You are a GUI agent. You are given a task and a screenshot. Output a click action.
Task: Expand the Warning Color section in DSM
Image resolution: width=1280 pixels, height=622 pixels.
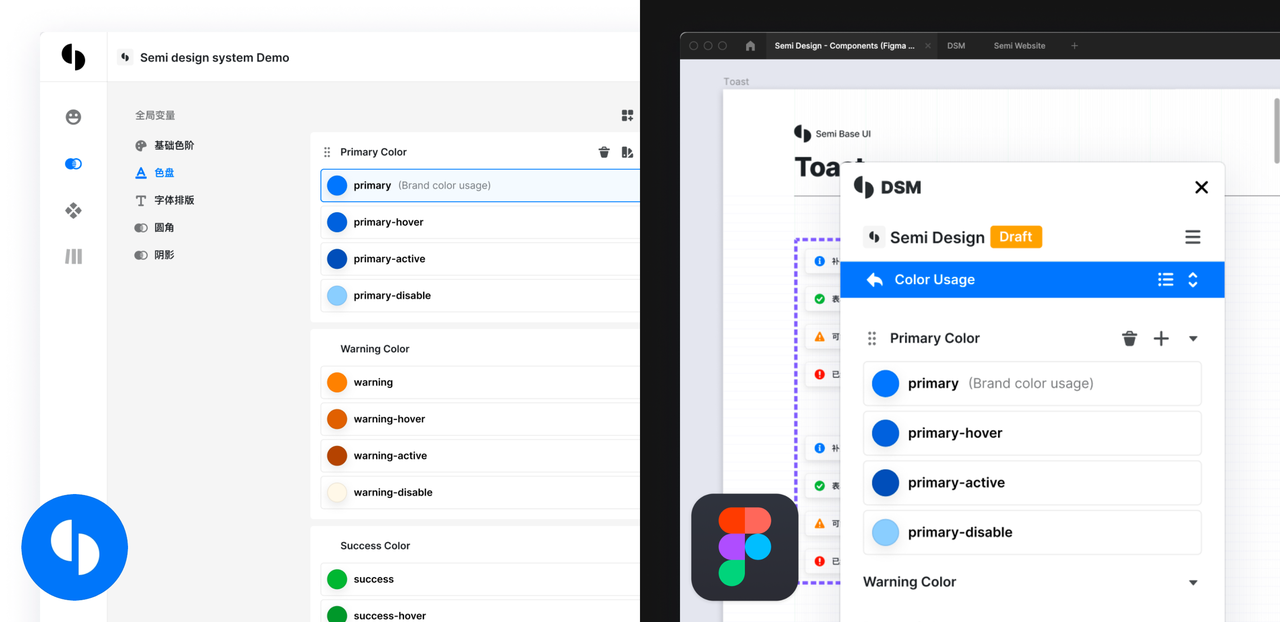pos(1193,583)
